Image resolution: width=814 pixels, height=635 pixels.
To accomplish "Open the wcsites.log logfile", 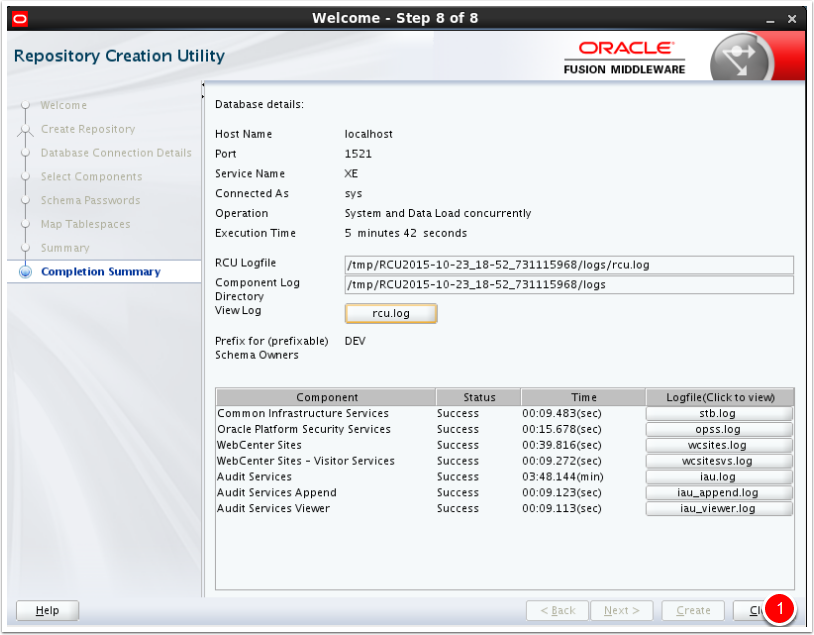I will click(x=719, y=446).
